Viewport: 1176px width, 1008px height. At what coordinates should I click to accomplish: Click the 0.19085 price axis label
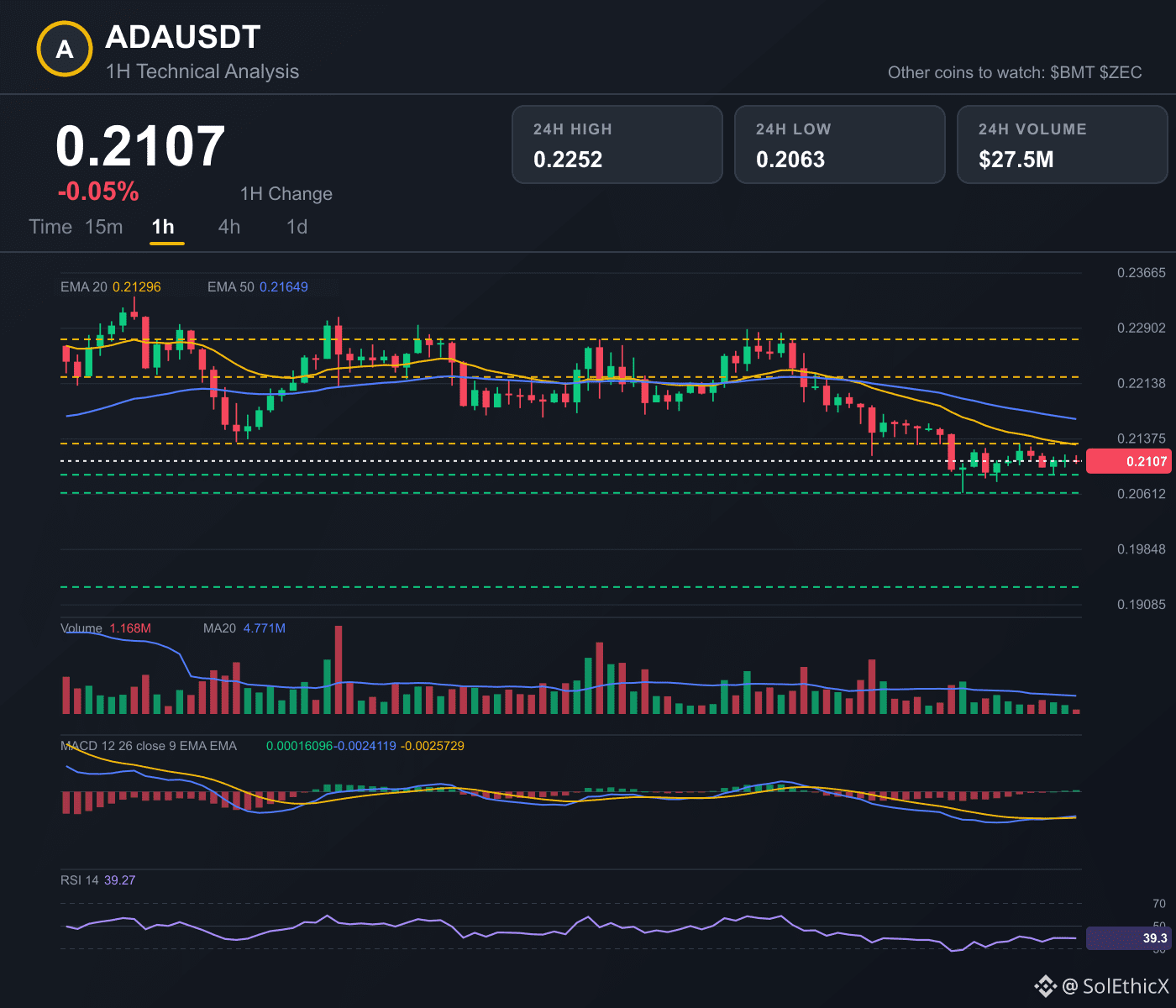(1142, 605)
